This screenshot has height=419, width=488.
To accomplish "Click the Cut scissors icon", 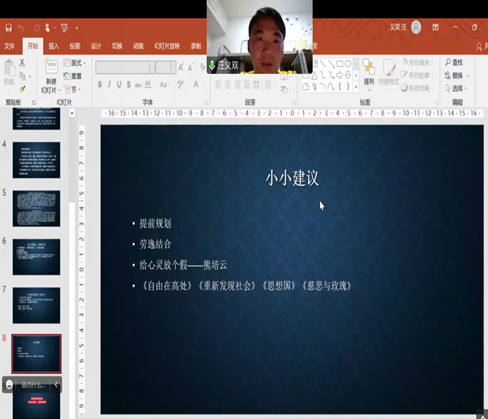I will [22, 62].
